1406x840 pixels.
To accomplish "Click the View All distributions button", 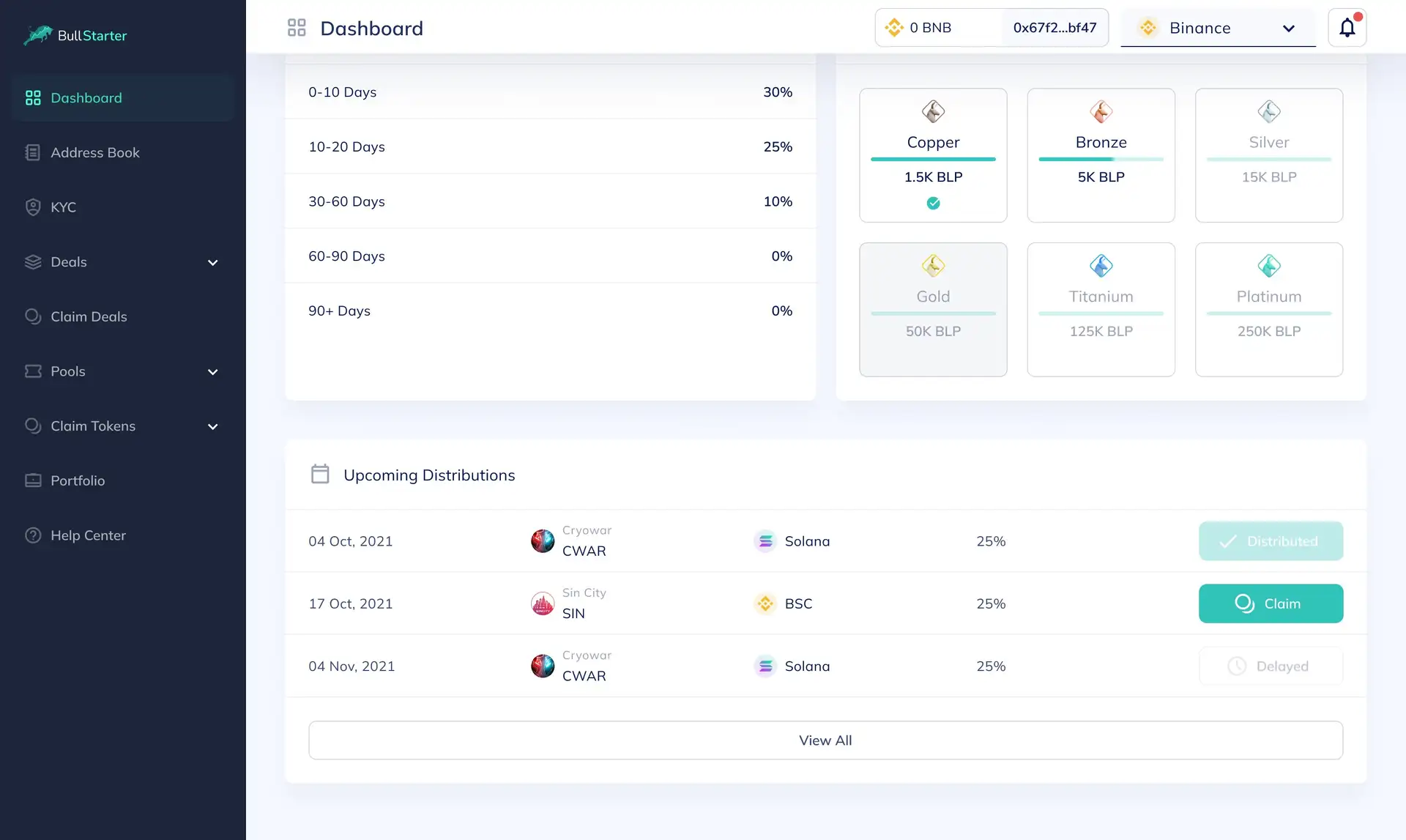I will 825,740.
